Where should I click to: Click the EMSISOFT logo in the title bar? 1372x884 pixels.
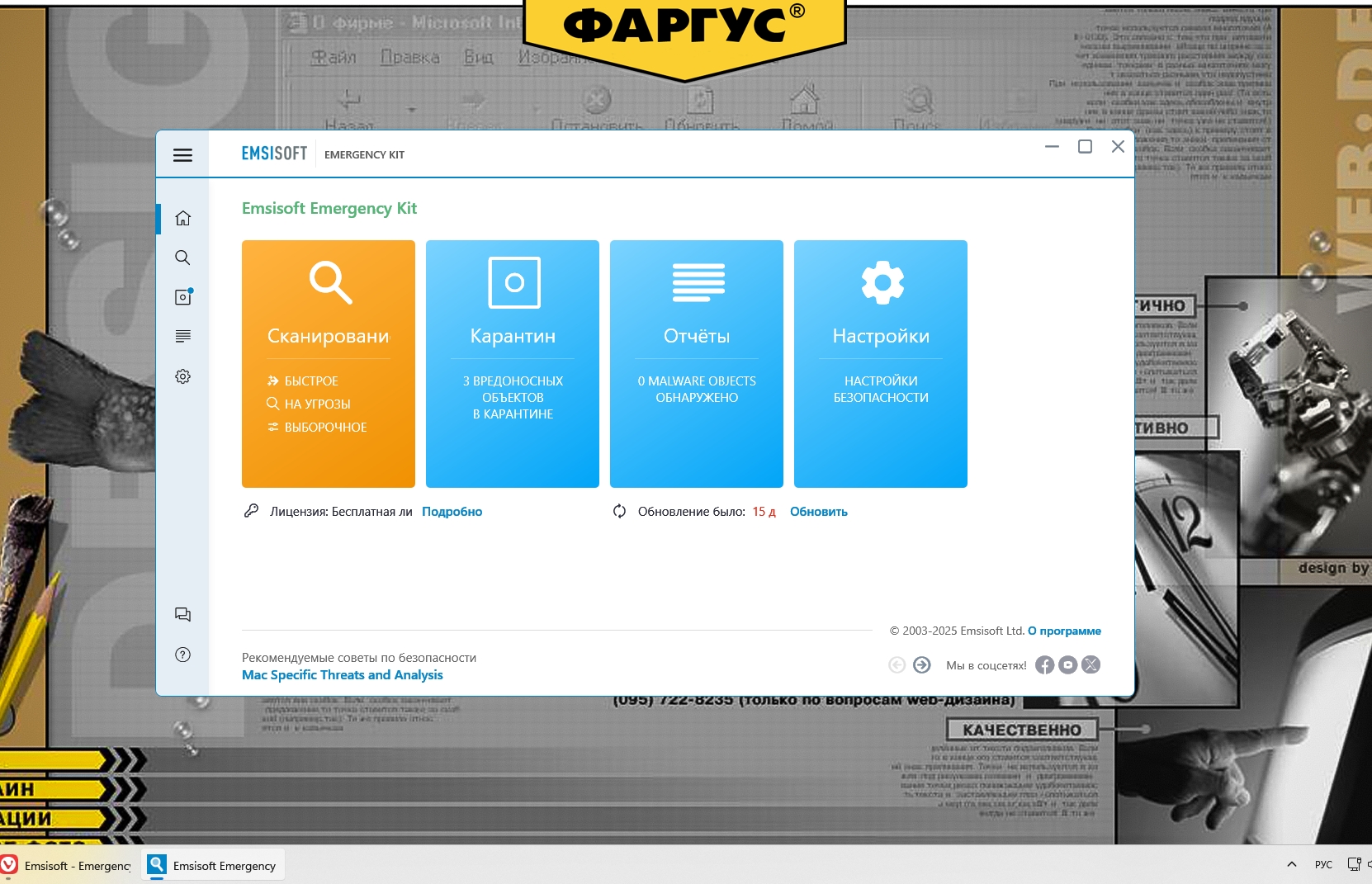pos(274,154)
